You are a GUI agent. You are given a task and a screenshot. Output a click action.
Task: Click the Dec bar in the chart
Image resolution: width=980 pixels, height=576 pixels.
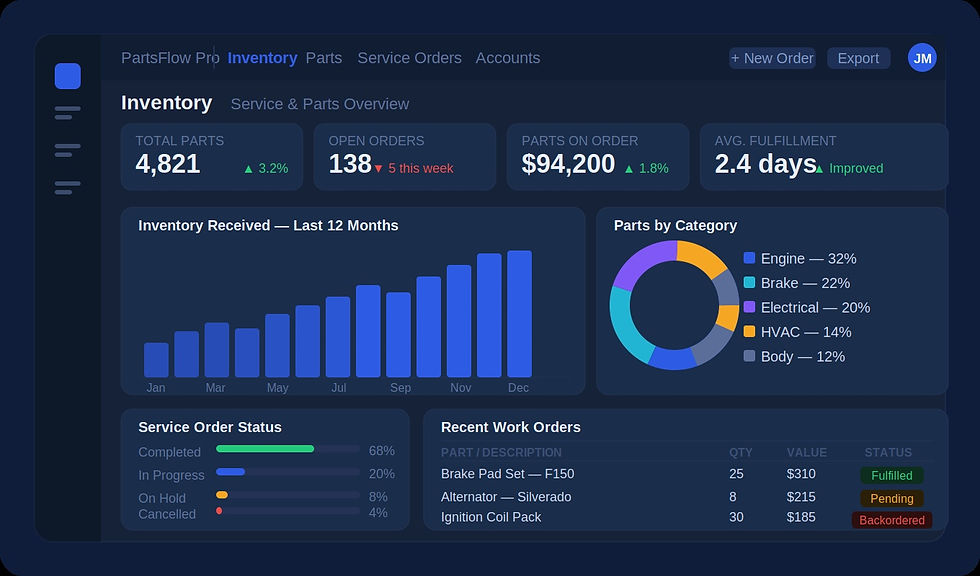[x=519, y=314]
